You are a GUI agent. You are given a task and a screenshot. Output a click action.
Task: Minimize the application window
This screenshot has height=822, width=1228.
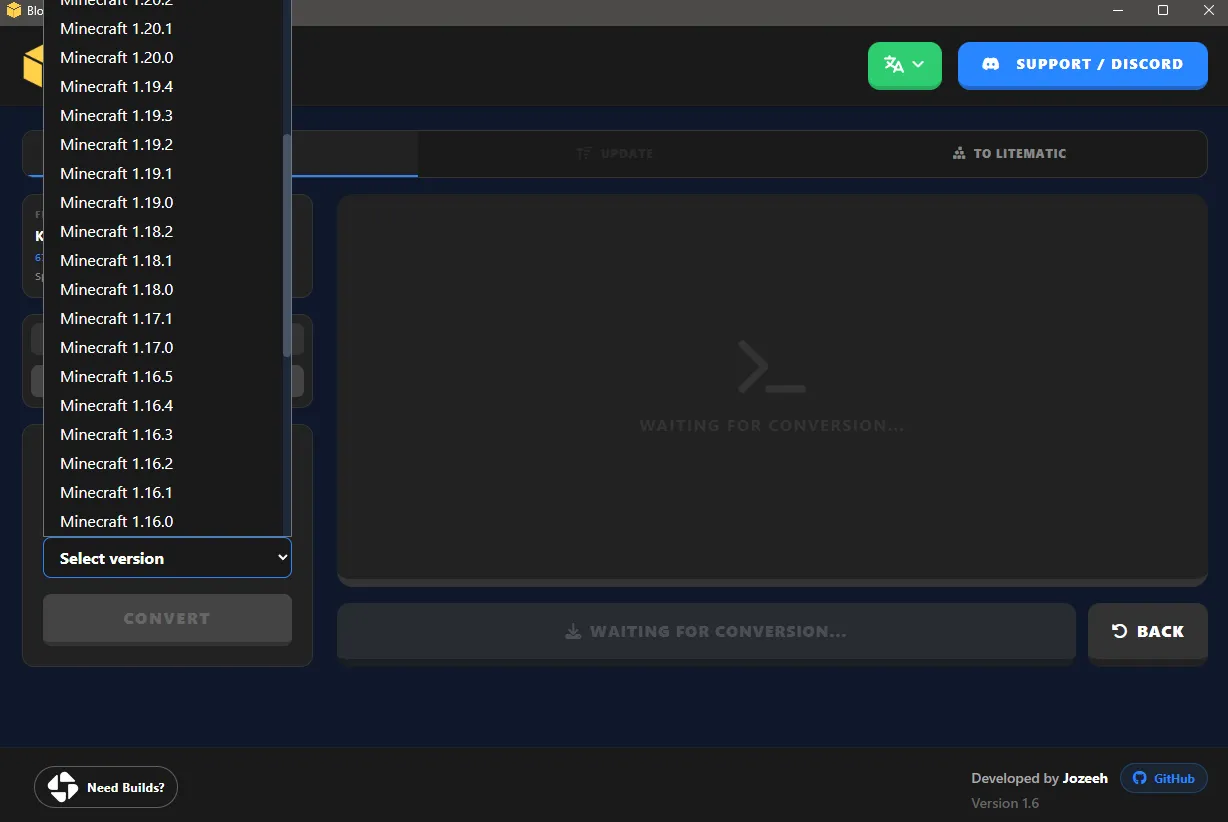[x=1118, y=11]
